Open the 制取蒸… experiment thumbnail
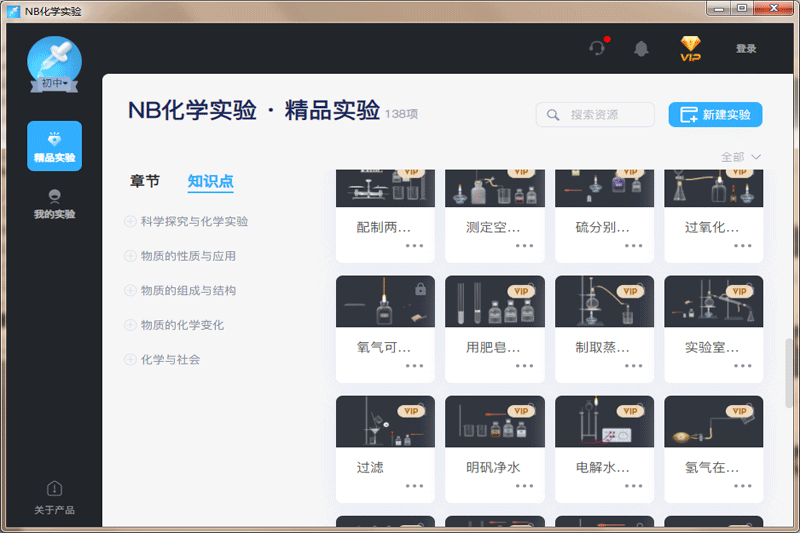The image size is (800, 533). [x=604, y=301]
